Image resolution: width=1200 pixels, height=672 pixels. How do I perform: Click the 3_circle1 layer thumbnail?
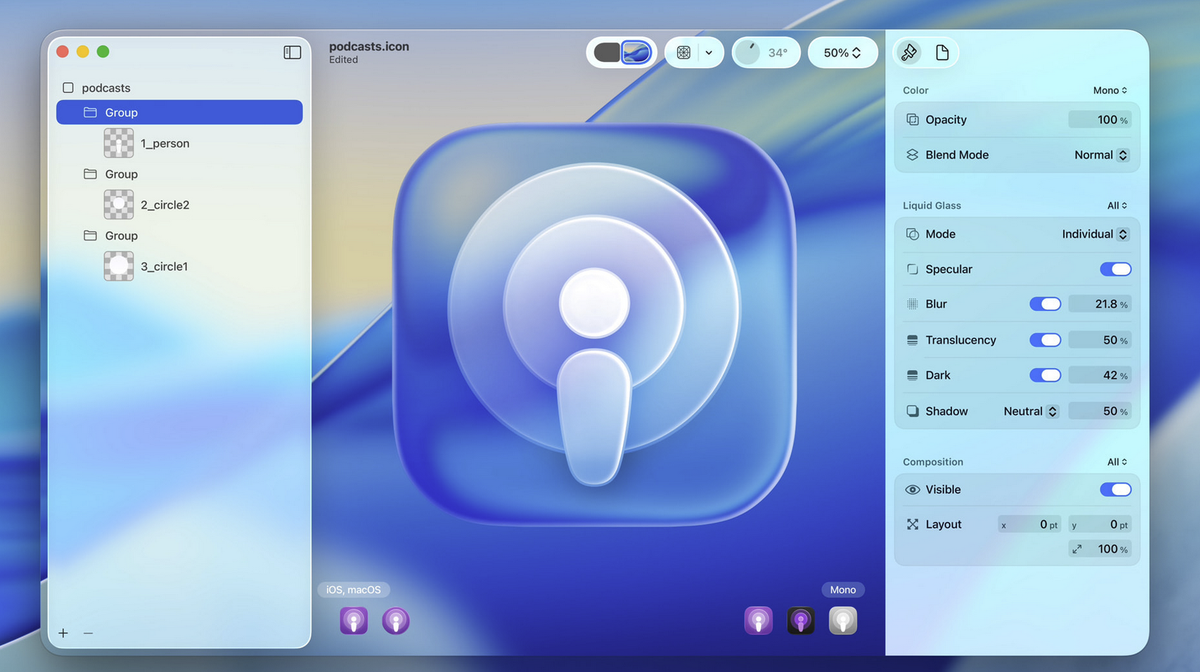(119, 266)
